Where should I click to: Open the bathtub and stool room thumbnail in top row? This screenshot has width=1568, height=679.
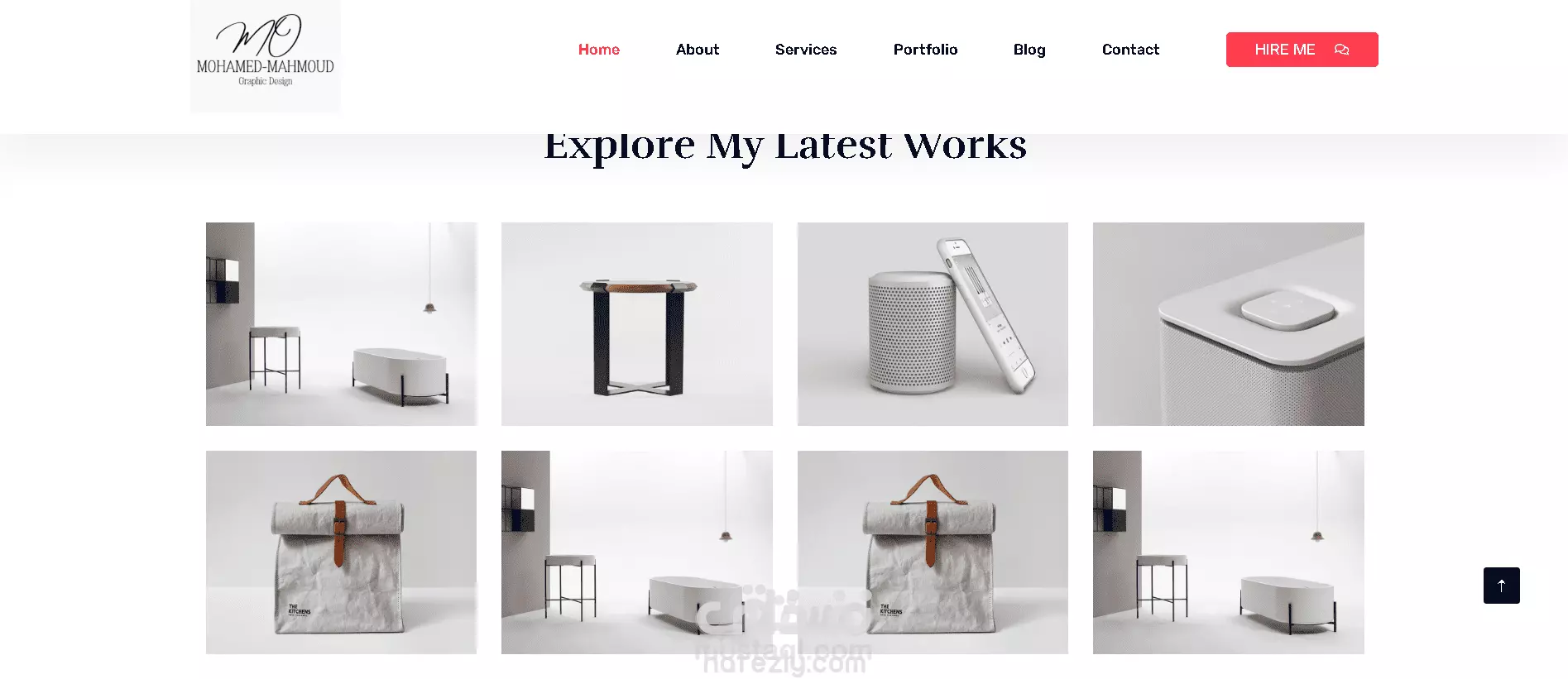coord(341,324)
